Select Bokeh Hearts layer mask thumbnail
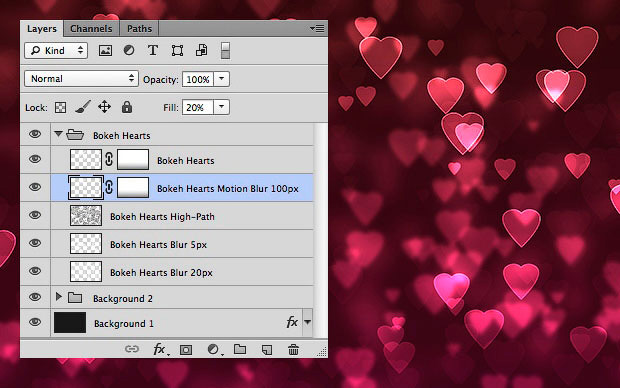620x388 pixels. pos(133,159)
